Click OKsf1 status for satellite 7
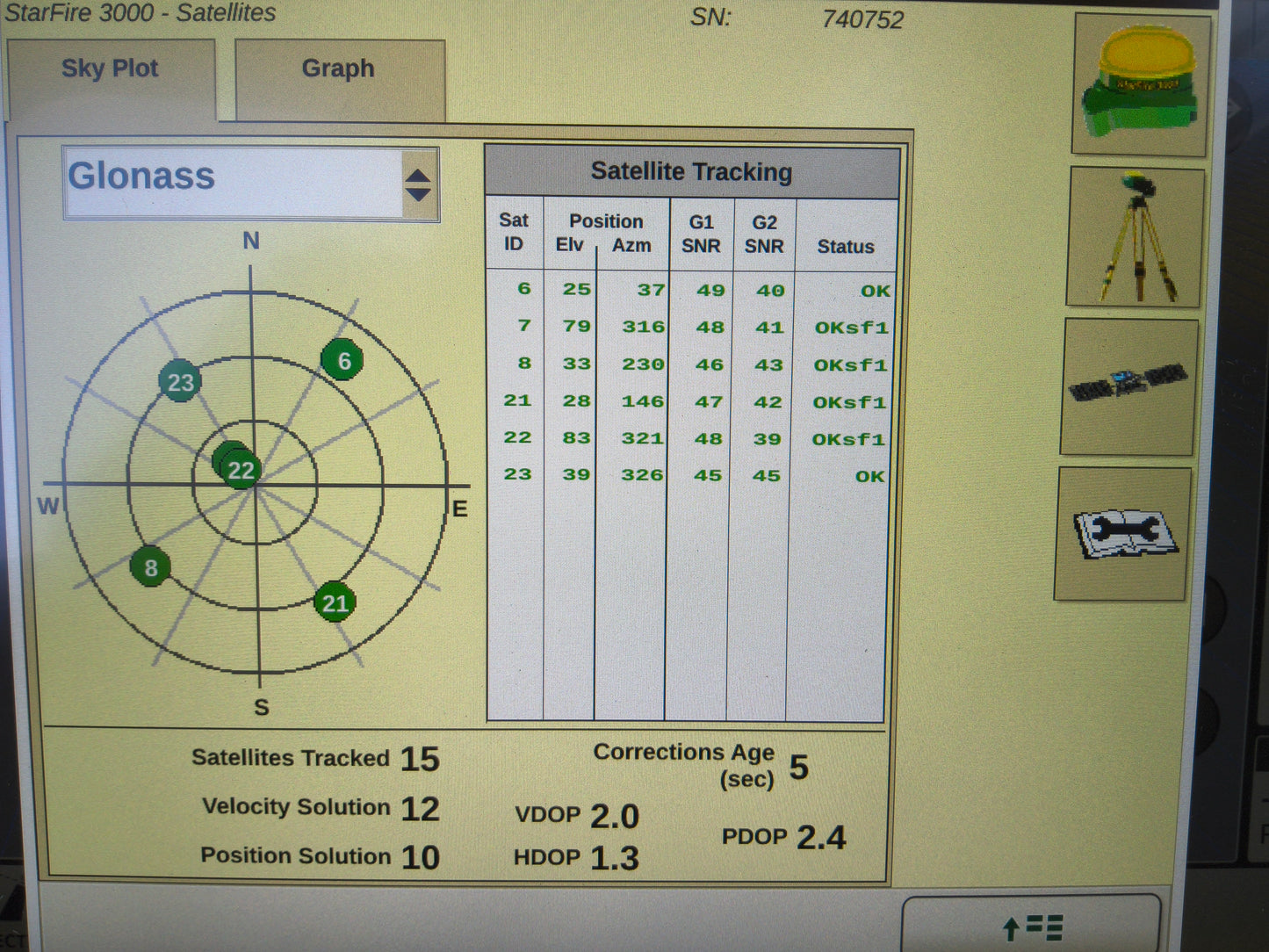Image resolution: width=1269 pixels, height=952 pixels. click(x=852, y=328)
